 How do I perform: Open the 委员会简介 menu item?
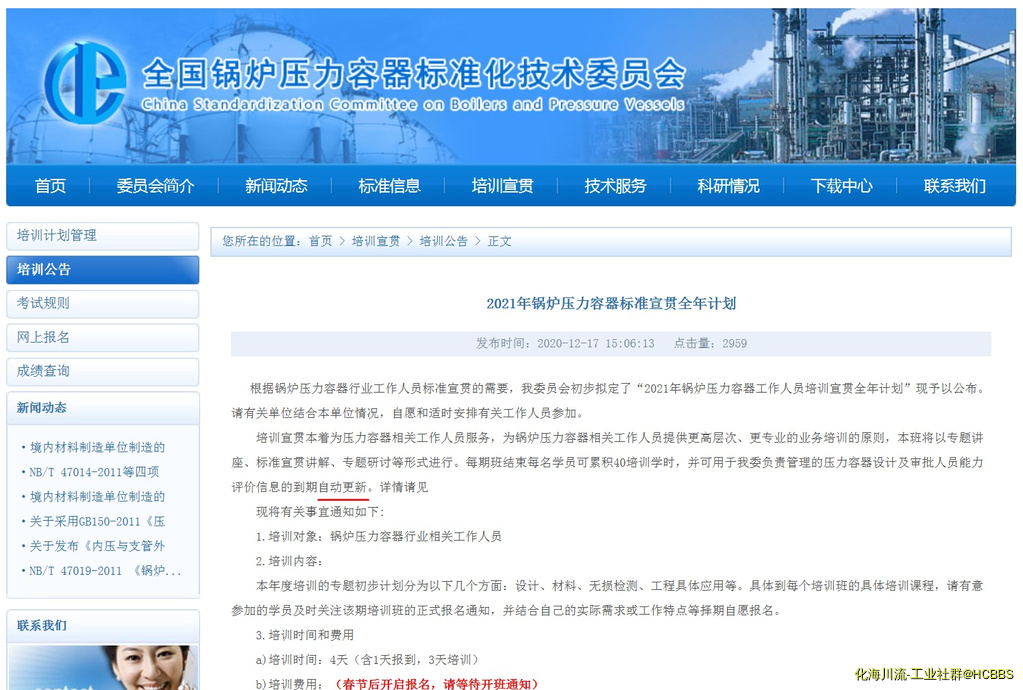pos(155,186)
